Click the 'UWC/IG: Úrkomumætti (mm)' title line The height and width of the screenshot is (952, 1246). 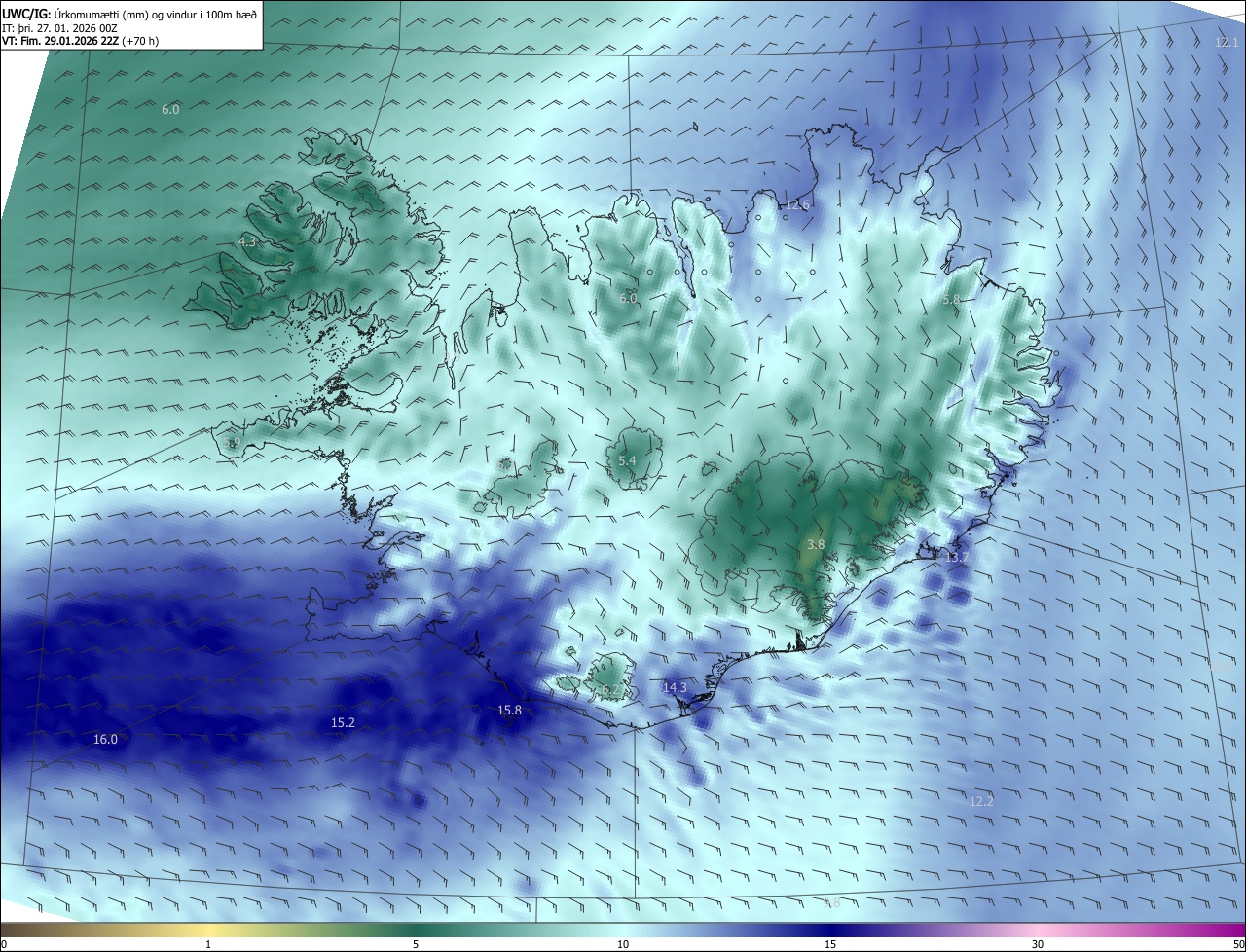[128, 14]
